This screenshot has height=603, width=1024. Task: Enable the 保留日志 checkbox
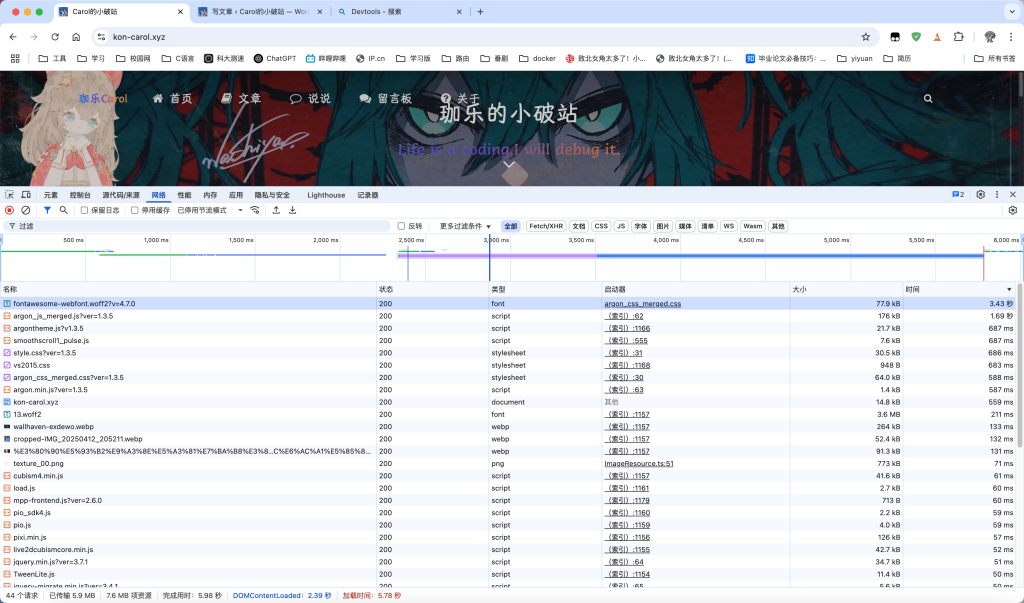(x=83, y=211)
